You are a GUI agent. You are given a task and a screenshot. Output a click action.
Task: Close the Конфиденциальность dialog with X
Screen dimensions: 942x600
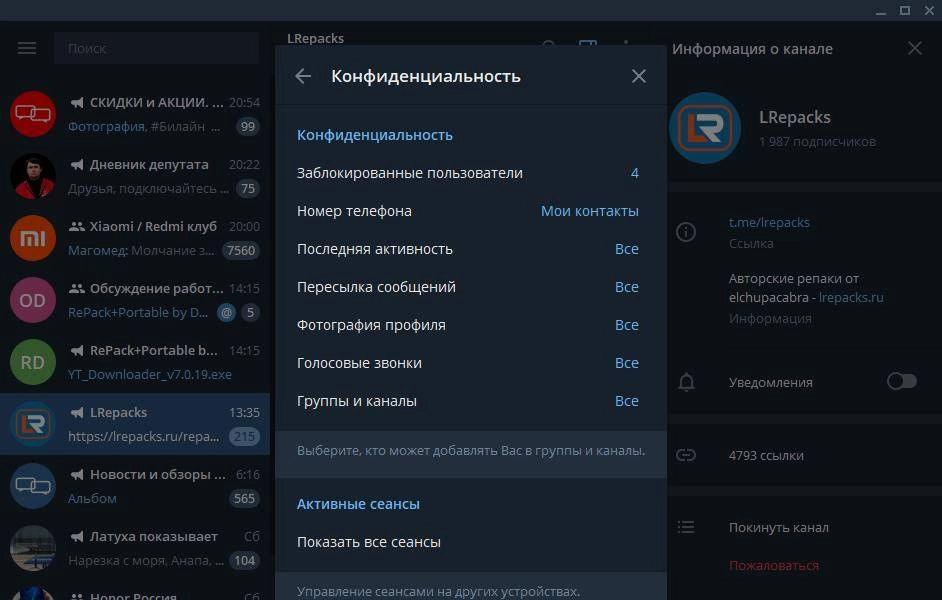click(639, 76)
